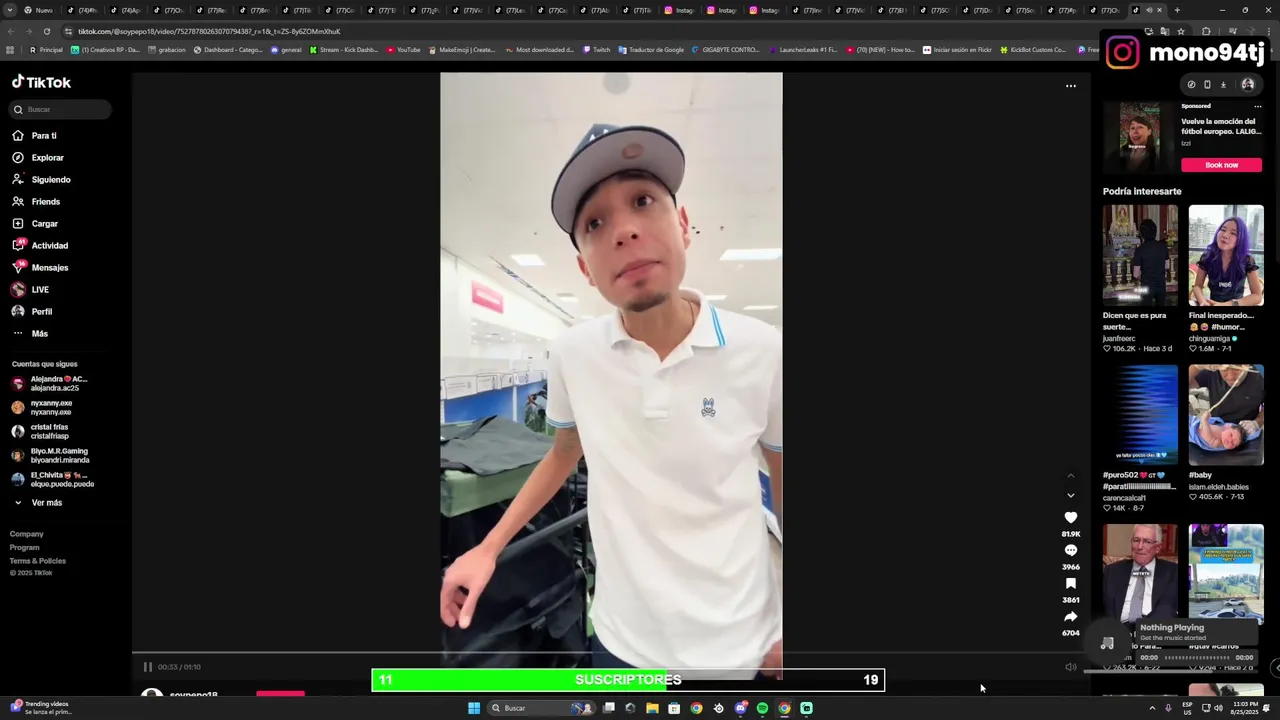This screenshot has height=720, width=1280.
Task: Click the Book now ad button
Action: (1221, 165)
